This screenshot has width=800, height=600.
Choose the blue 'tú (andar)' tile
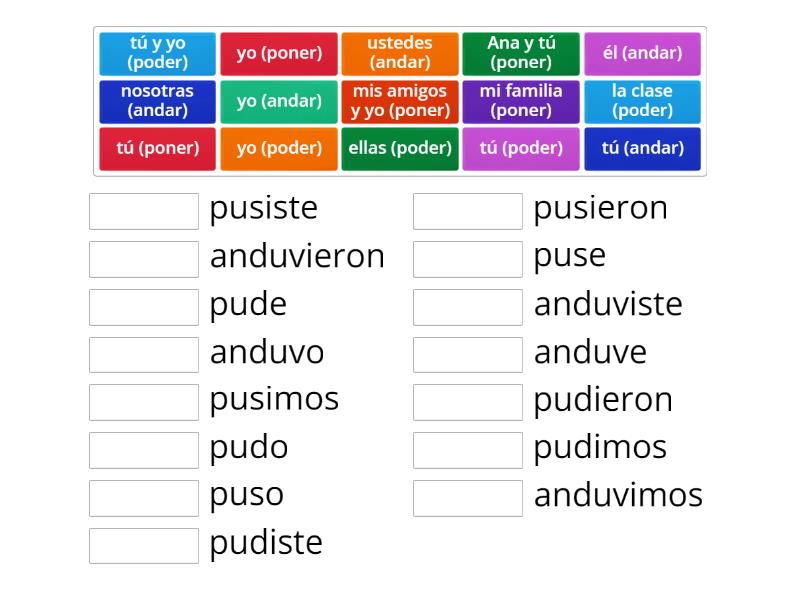click(642, 148)
